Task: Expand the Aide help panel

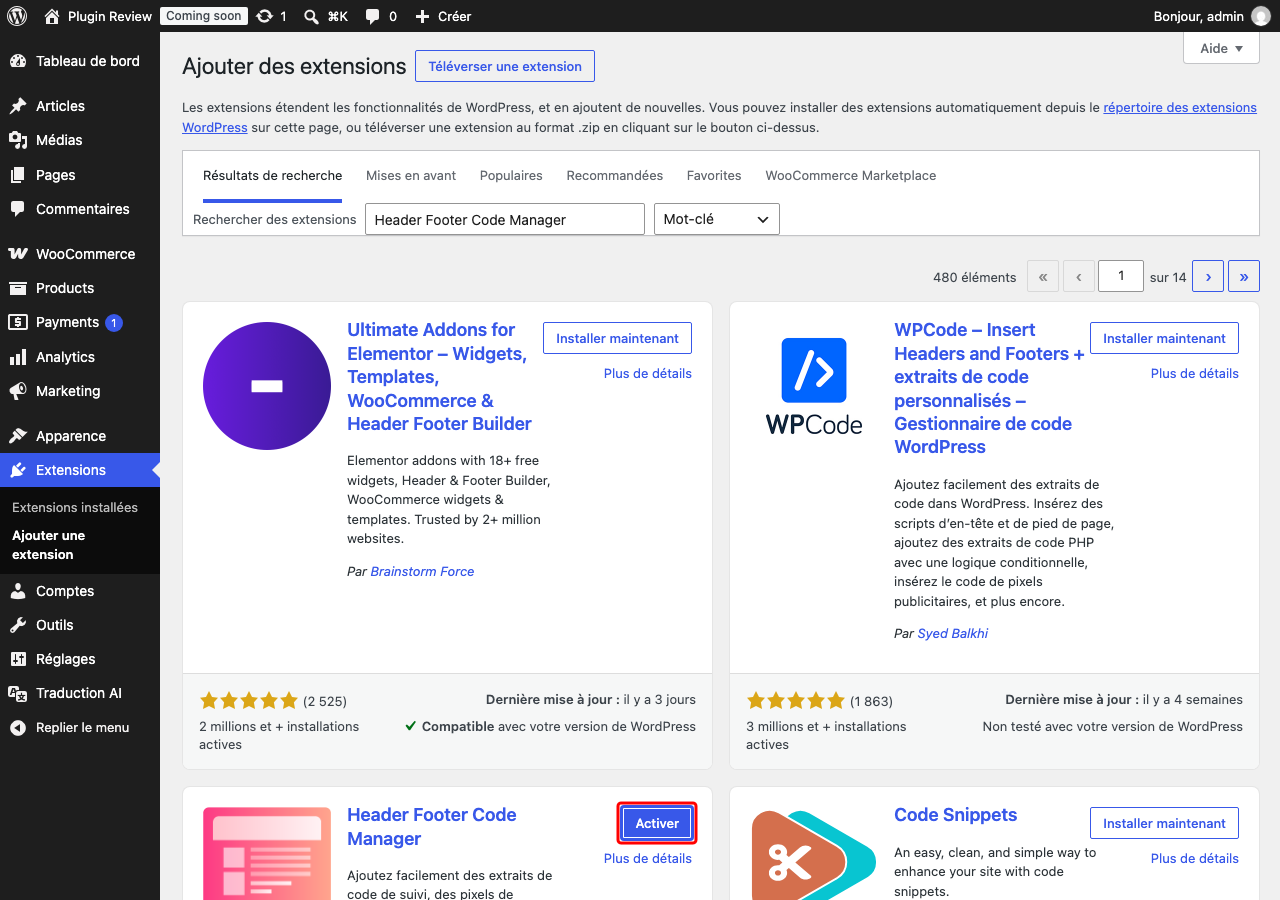Action: [1221, 48]
